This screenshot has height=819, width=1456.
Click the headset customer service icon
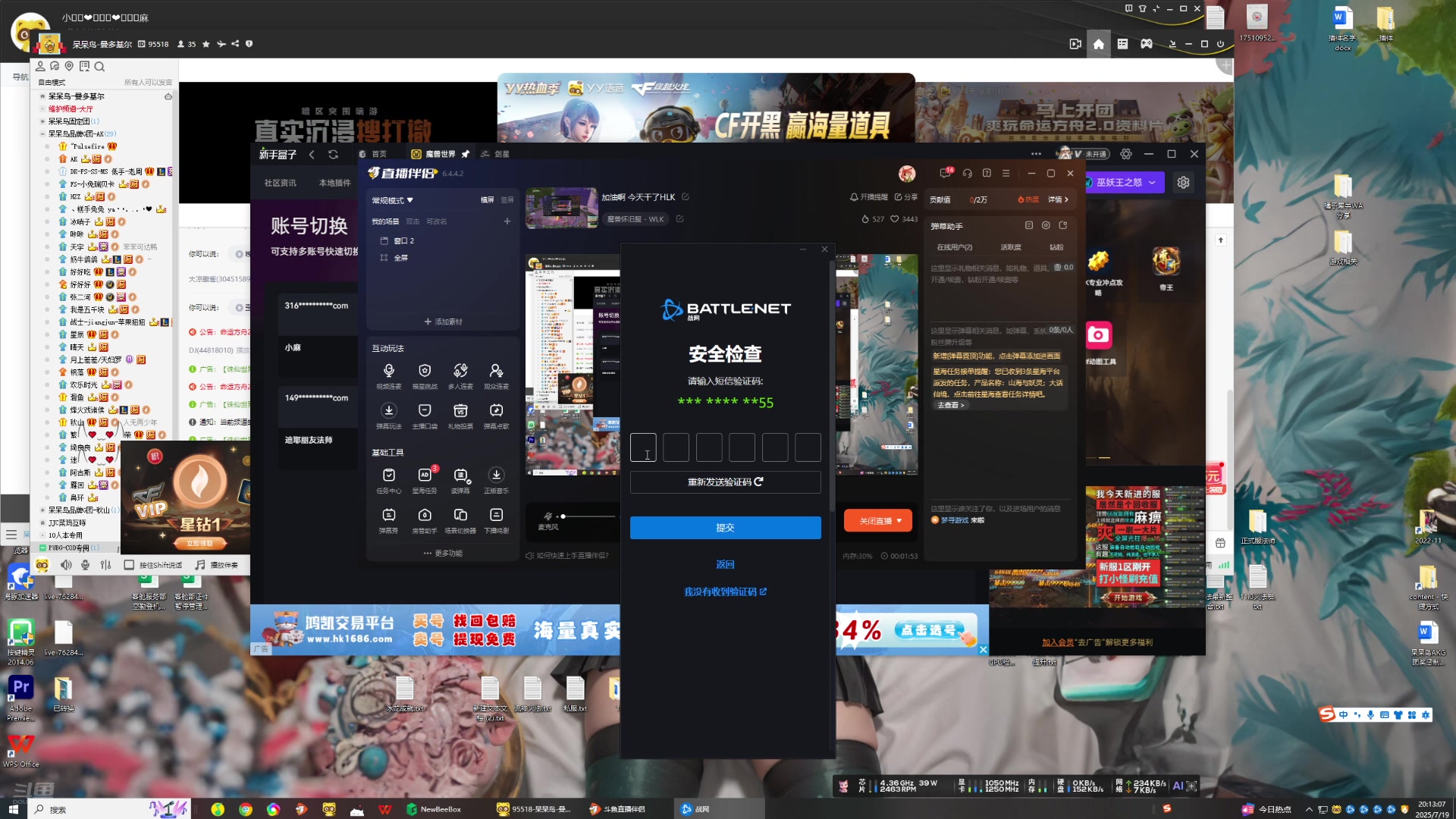(x=967, y=173)
